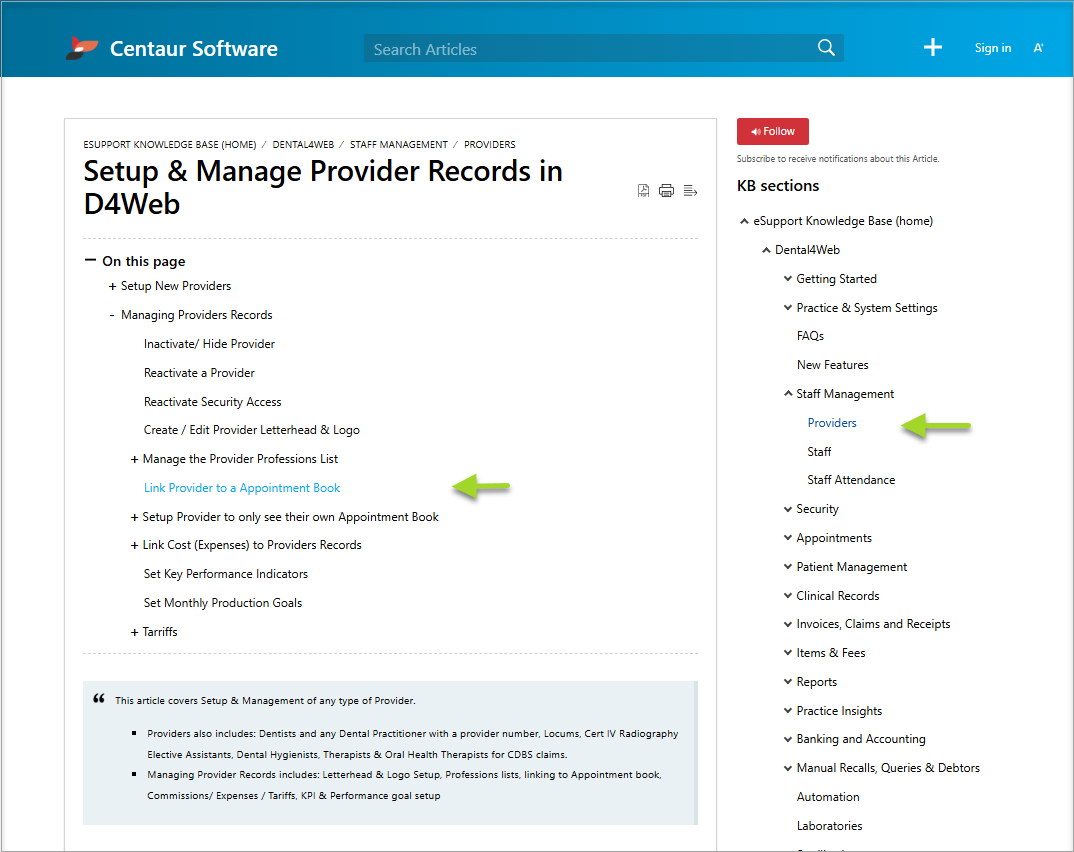Collapse Staff Management chevron
Viewport: 1074px width, 852px height.
(788, 394)
